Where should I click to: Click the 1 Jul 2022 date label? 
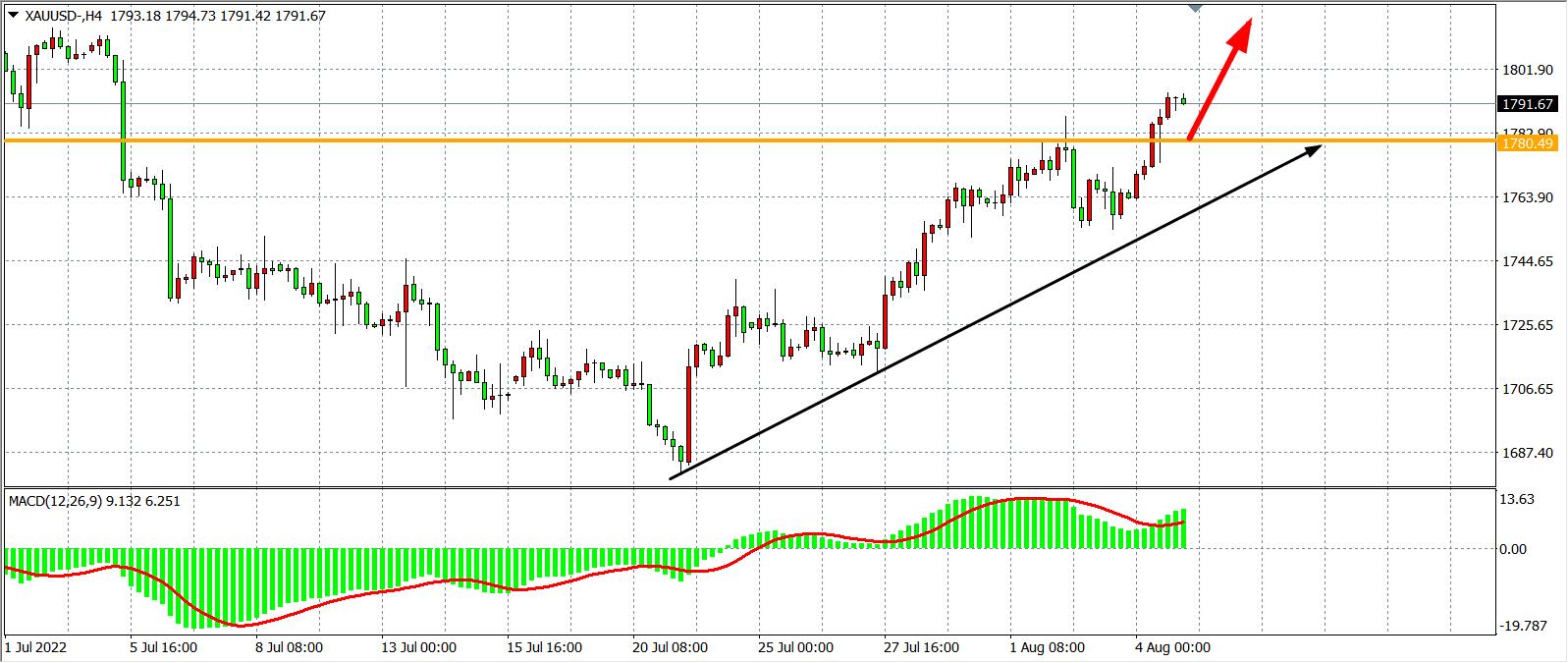(x=34, y=647)
